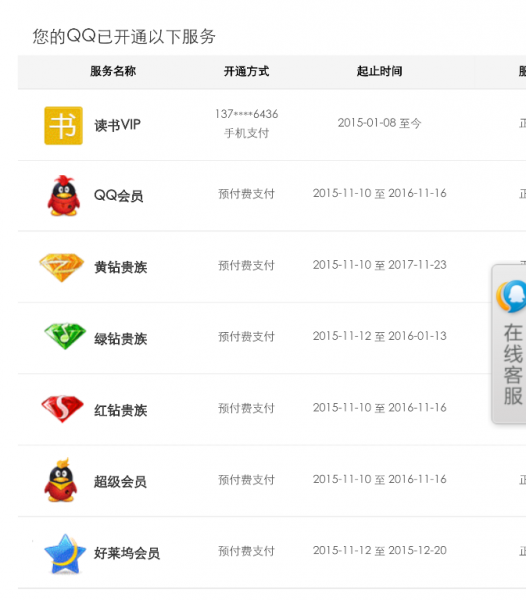Click the 黄钻贵族 yellow diamond icon
Viewport: 526px width, 600px height.
(x=62, y=267)
